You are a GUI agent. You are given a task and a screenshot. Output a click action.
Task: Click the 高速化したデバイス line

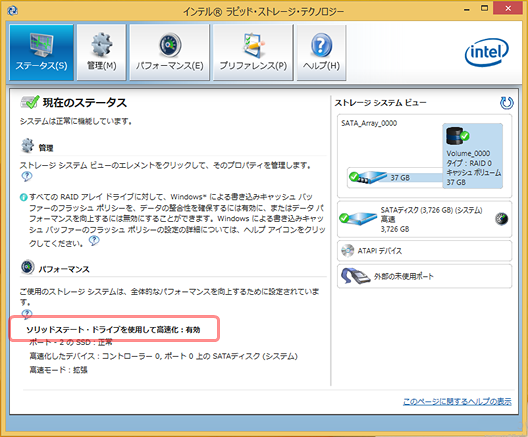(x=164, y=356)
